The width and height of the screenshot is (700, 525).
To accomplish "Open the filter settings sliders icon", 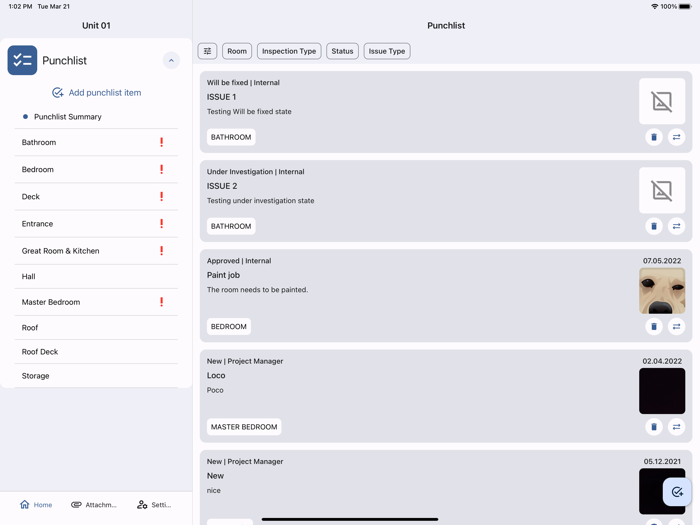I will coord(207,51).
